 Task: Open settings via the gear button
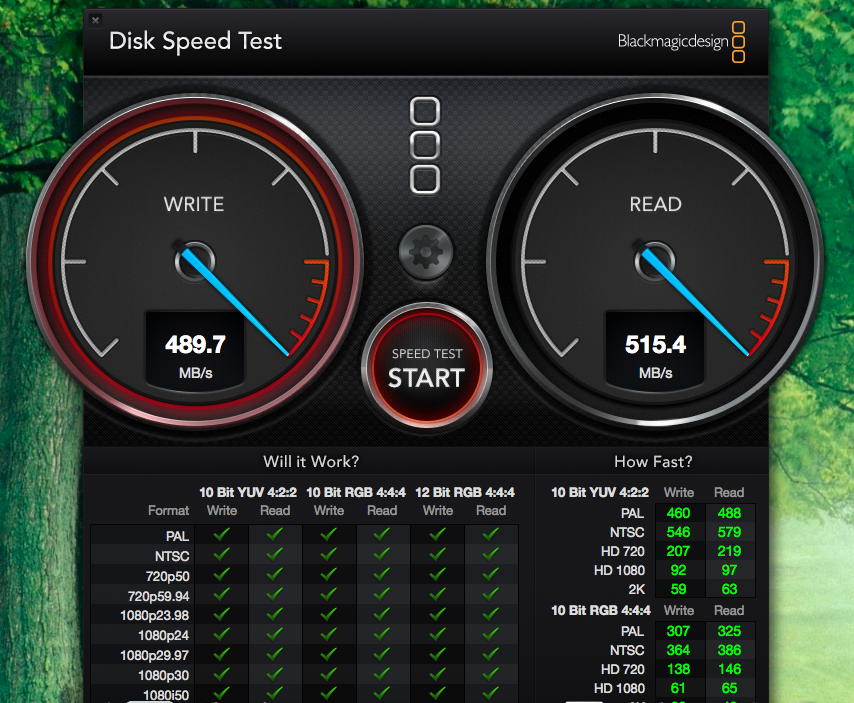coord(425,252)
